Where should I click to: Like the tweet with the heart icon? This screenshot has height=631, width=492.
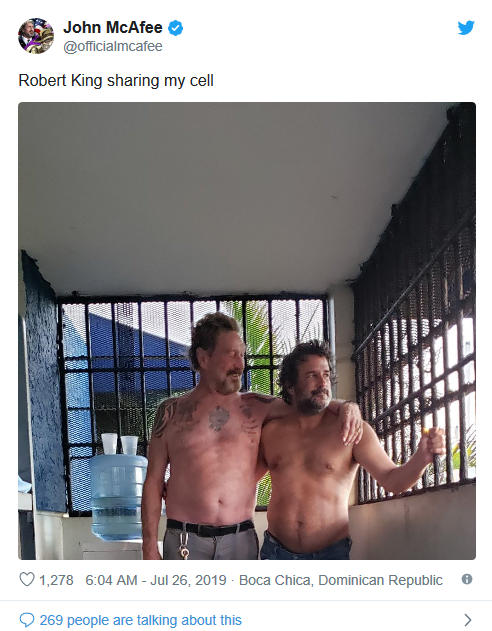click(27, 579)
